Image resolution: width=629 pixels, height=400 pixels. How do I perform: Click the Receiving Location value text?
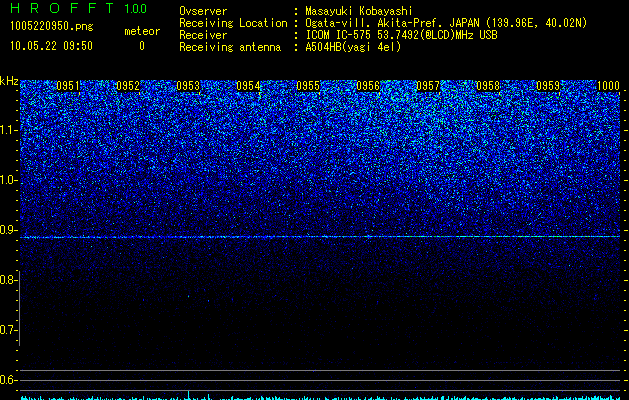coord(446,23)
